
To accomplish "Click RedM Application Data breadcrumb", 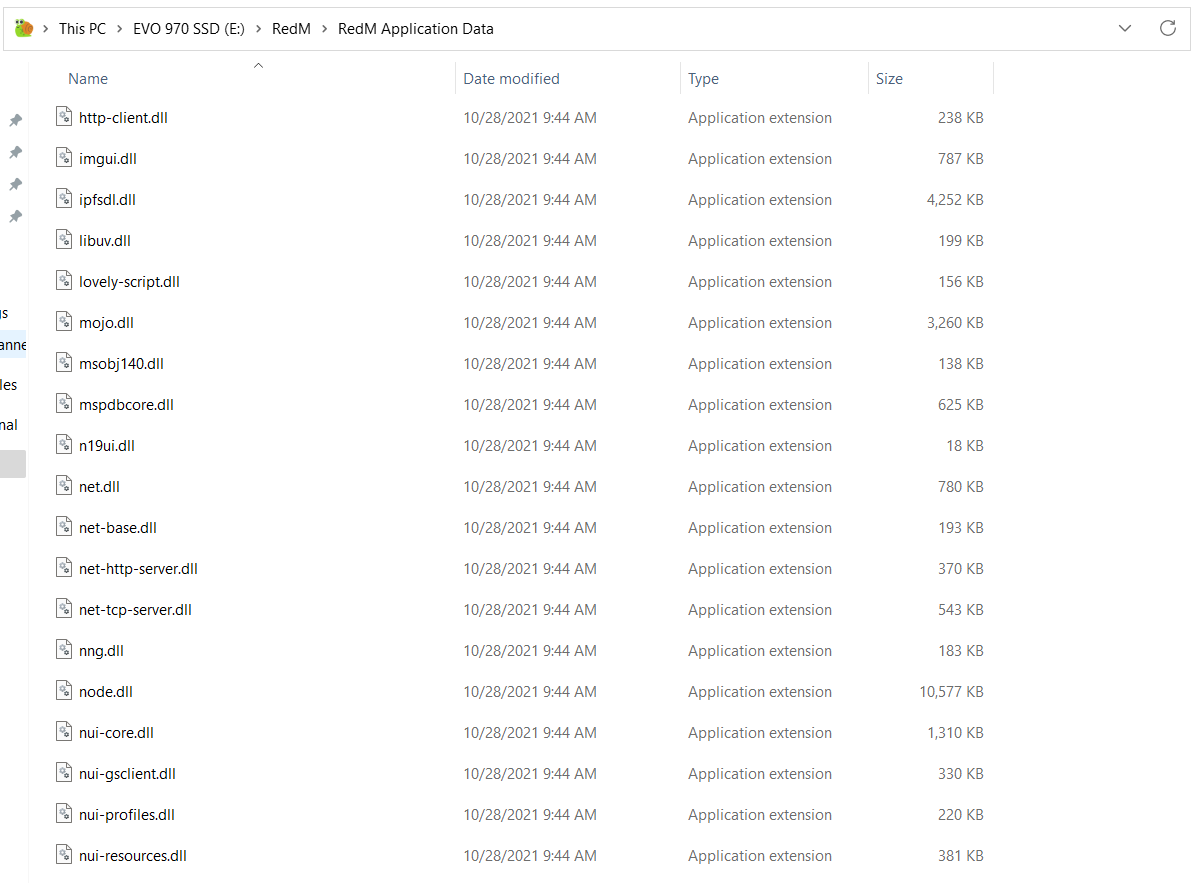I will click(x=416, y=29).
